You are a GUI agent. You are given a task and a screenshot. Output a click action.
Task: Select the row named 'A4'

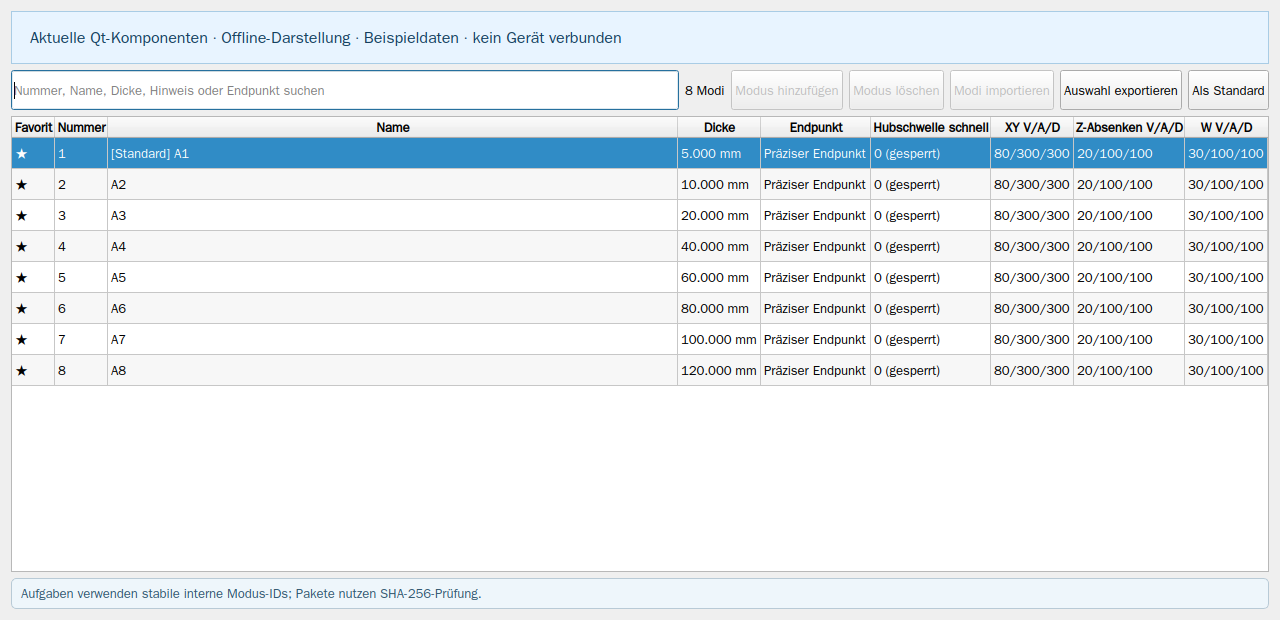(x=640, y=247)
